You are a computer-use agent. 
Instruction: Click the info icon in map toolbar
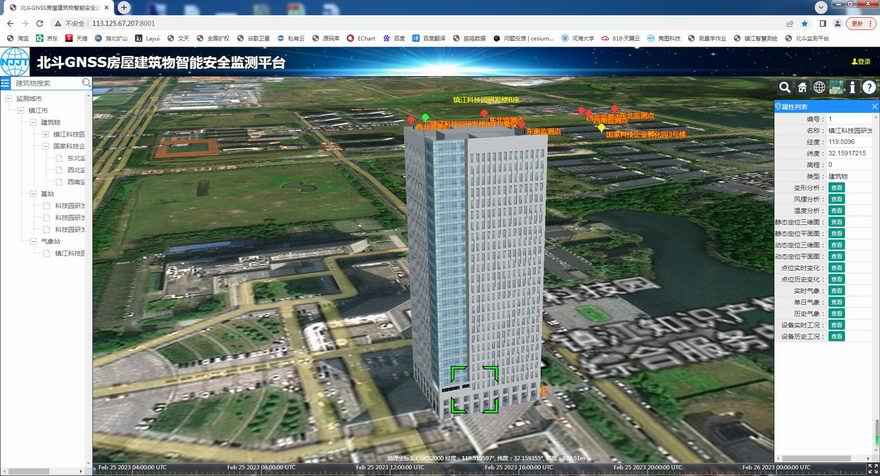(x=852, y=87)
